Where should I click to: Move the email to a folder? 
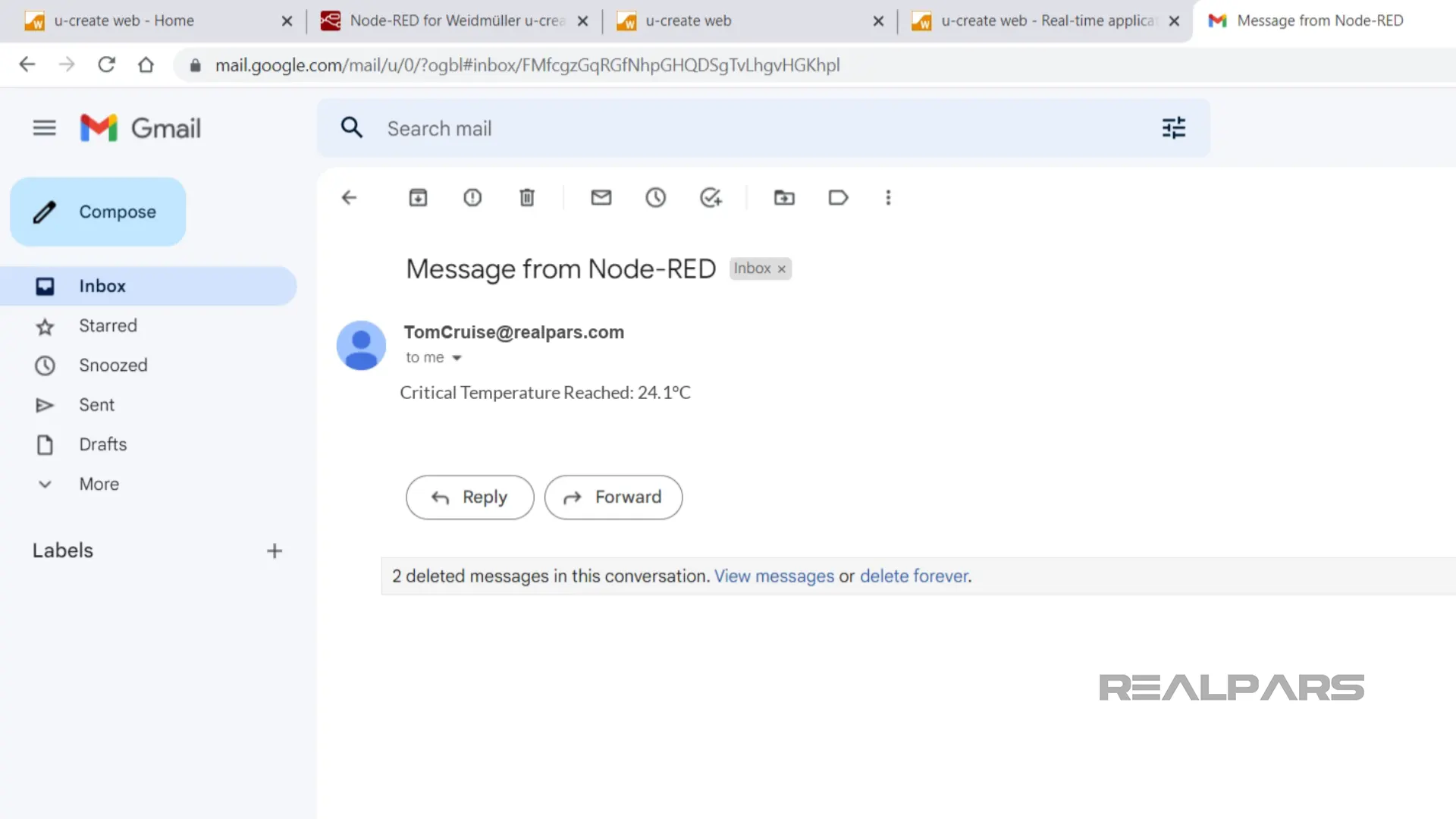[x=784, y=197]
